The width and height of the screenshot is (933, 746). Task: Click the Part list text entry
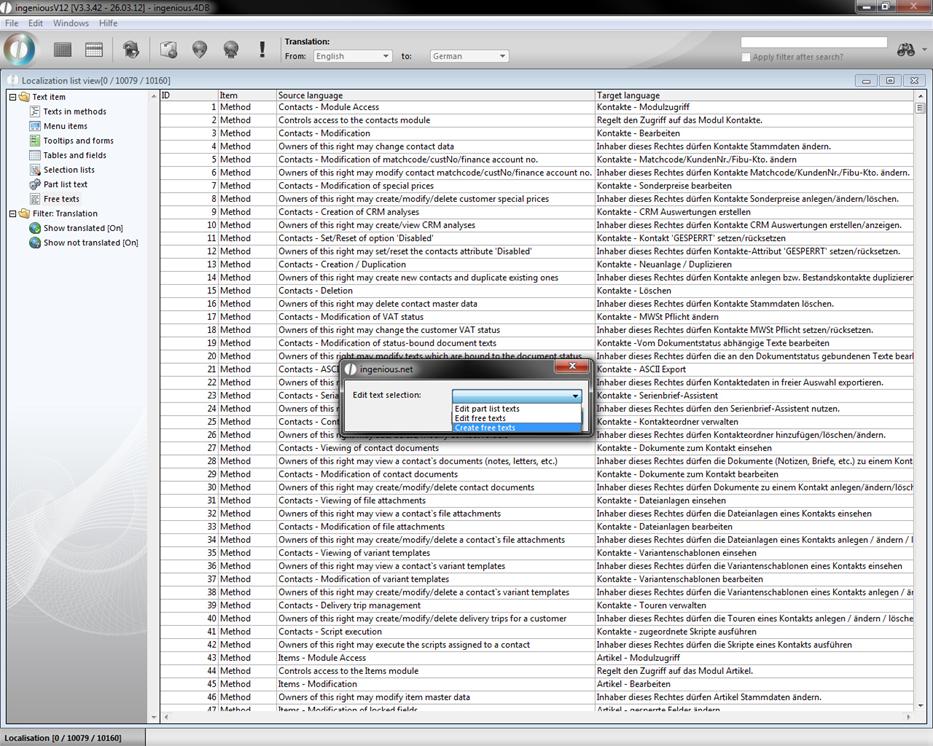point(65,184)
